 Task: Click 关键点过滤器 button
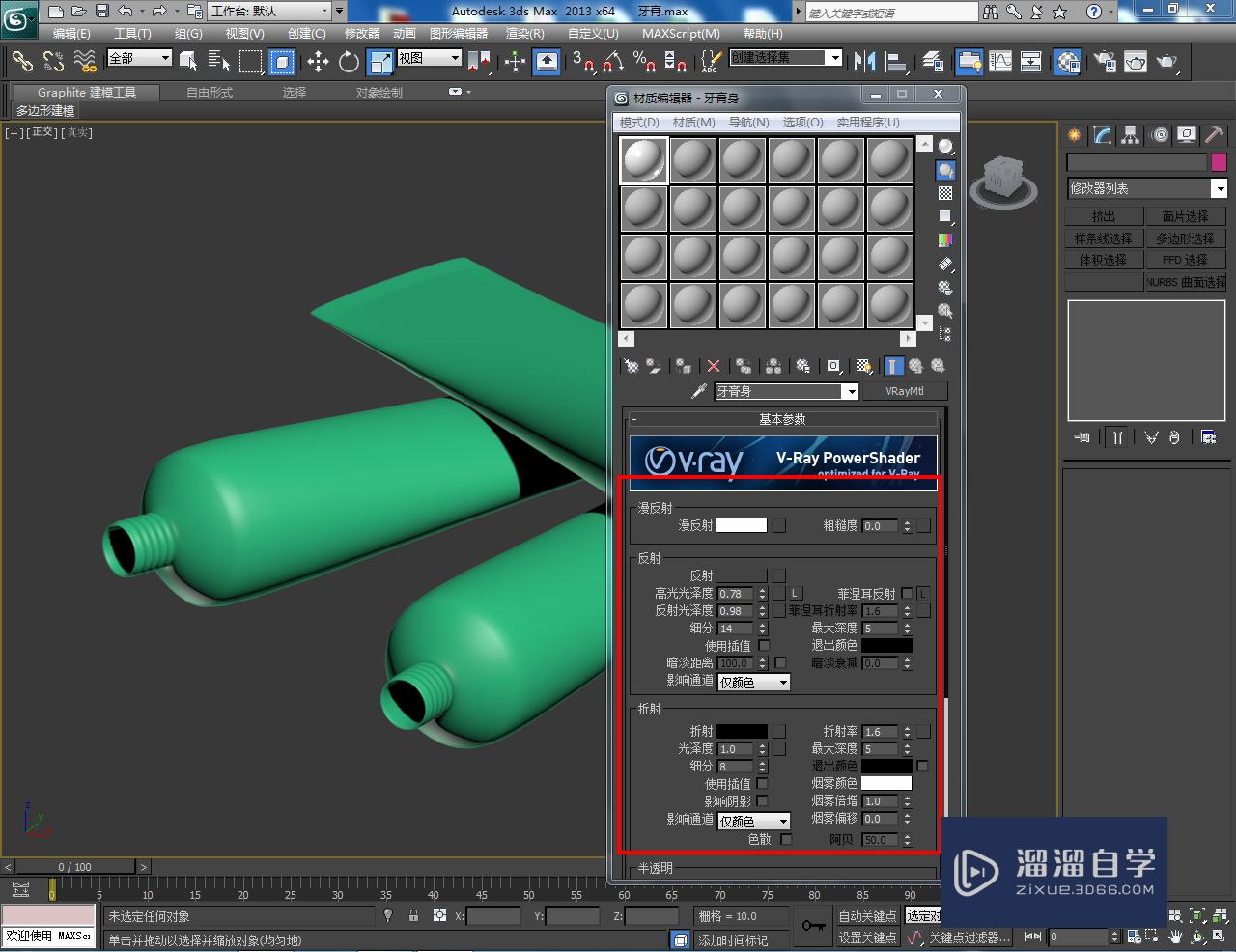point(969,938)
